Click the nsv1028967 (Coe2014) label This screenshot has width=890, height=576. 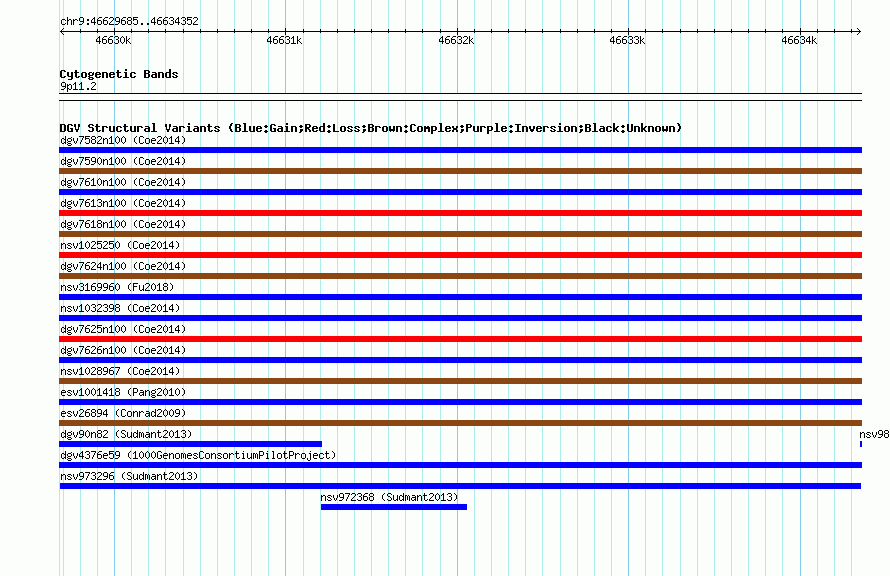120,371
